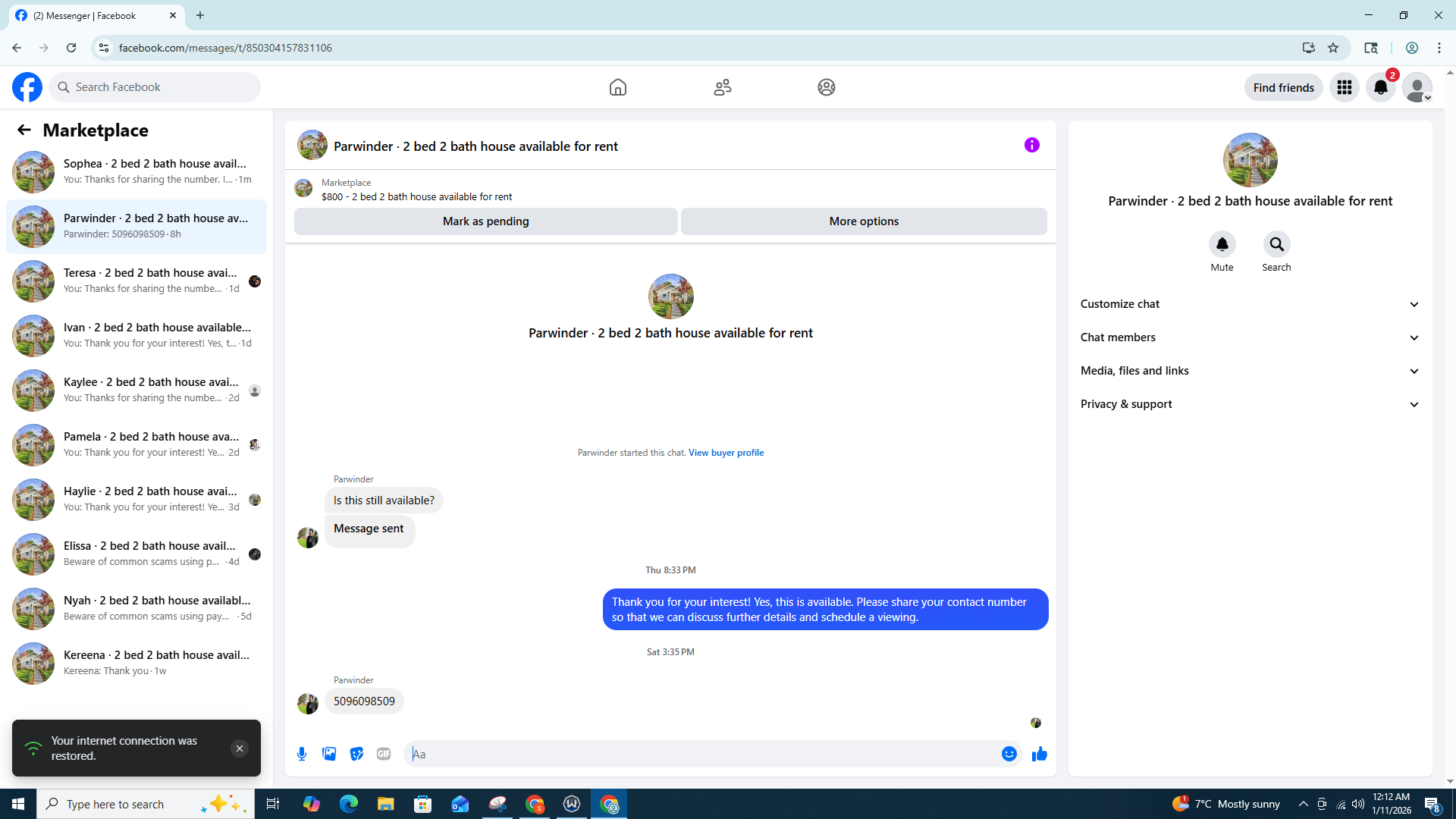Click Mark as pending button
This screenshot has height=819, width=1456.
[486, 221]
